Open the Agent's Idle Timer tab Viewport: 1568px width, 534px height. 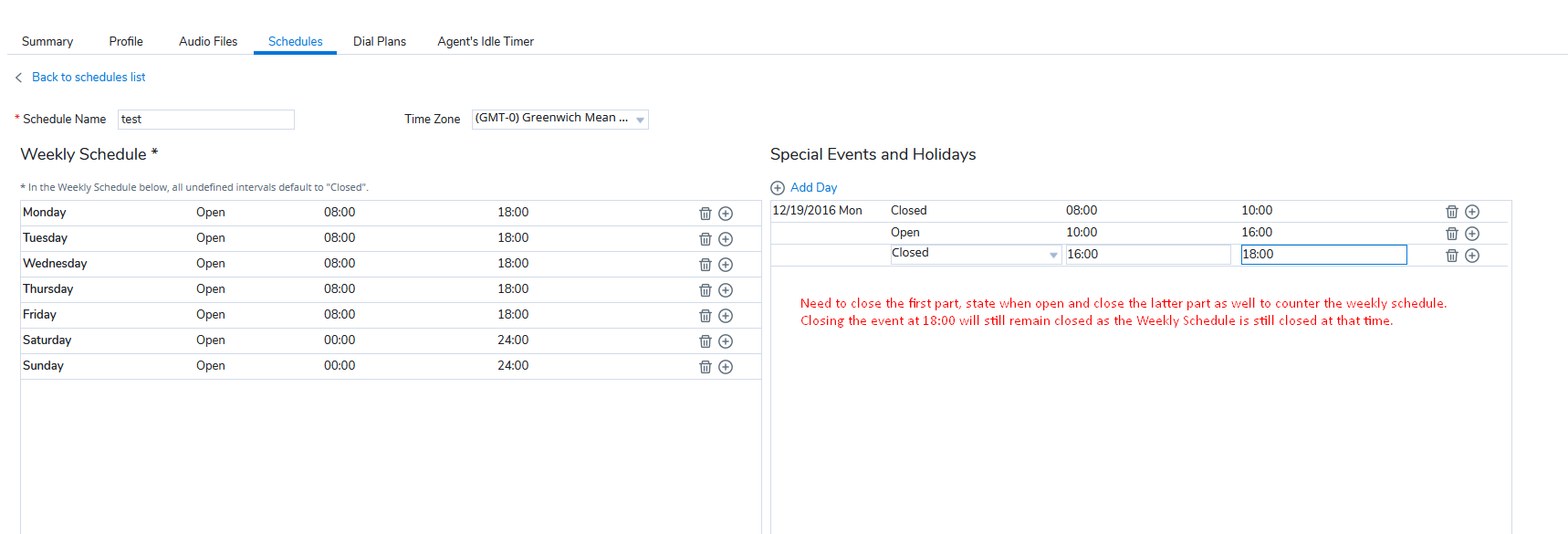point(486,41)
